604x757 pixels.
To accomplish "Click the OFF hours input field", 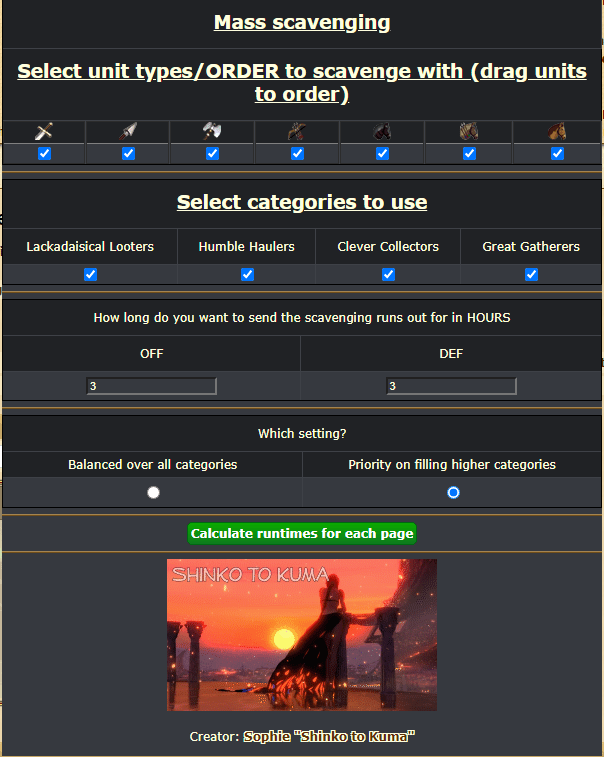I will pos(152,386).
